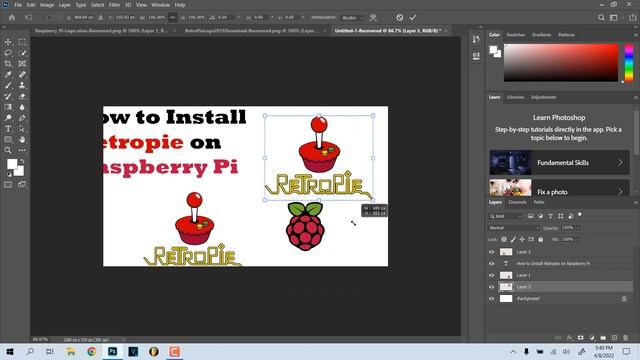Select the Hand tool
Viewport: 640px width, 360px height.
[x=22, y=139]
